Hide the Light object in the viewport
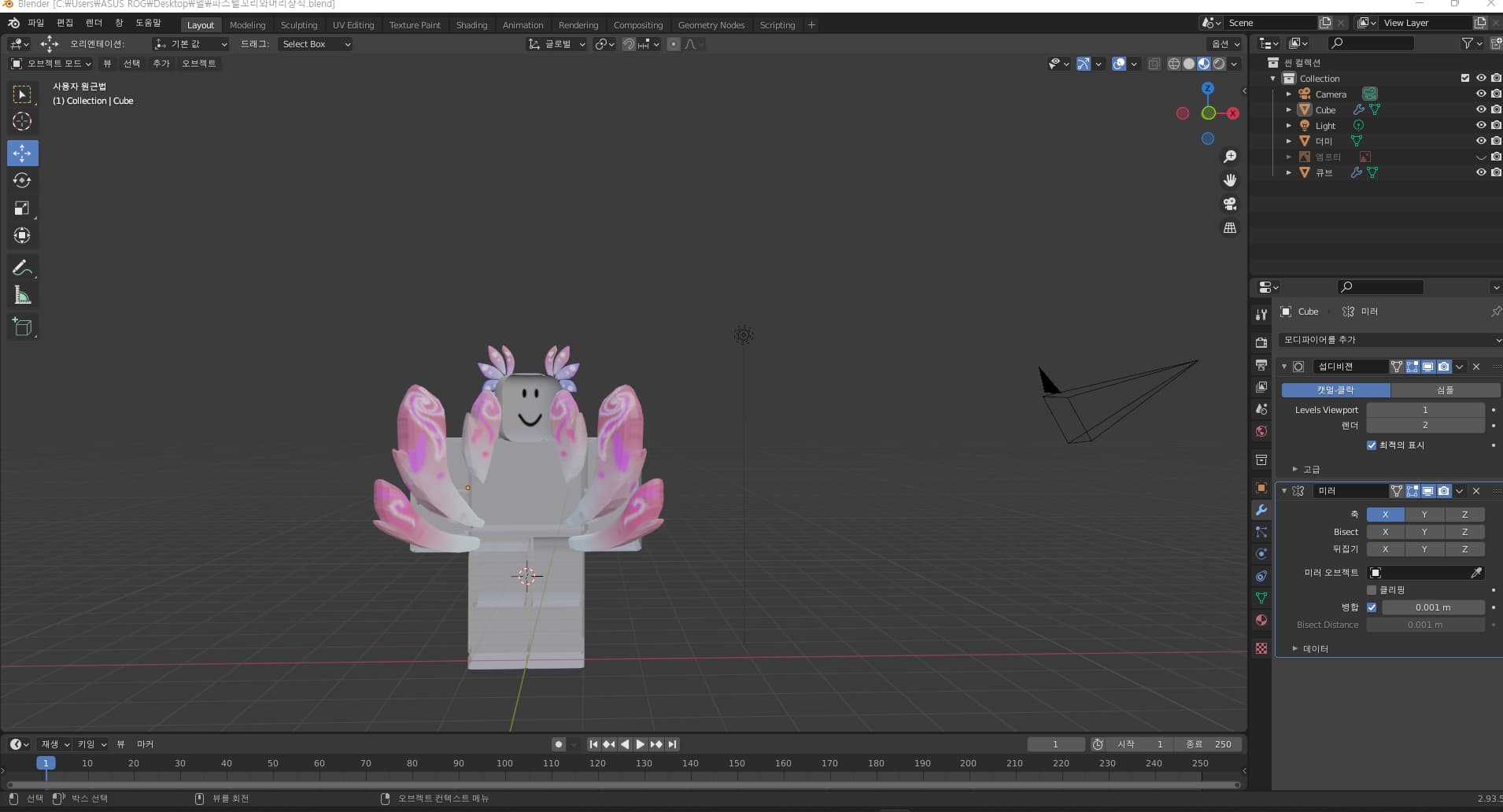 (x=1482, y=125)
